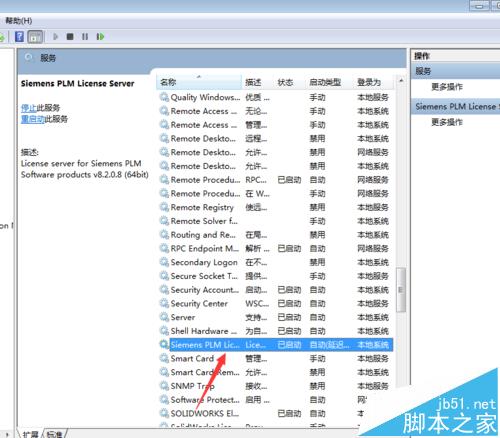Select Siemens PLM Lic... service row

tap(276, 345)
